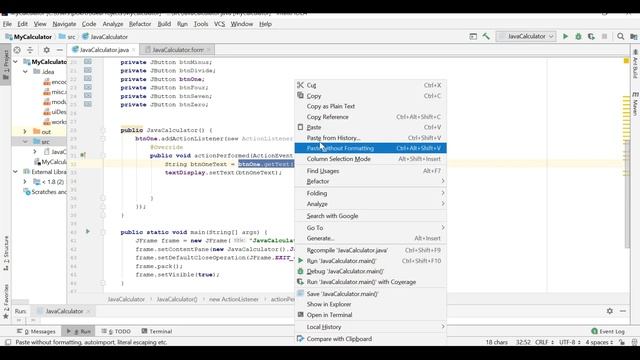Click the 'new ActionListener' editor breadcrumb
The height and width of the screenshot is (360, 640).
pyautogui.click(x=233, y=299)
